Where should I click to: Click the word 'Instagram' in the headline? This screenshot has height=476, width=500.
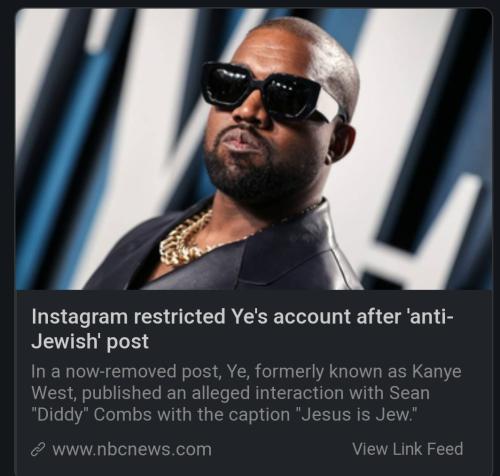(79, 317)
